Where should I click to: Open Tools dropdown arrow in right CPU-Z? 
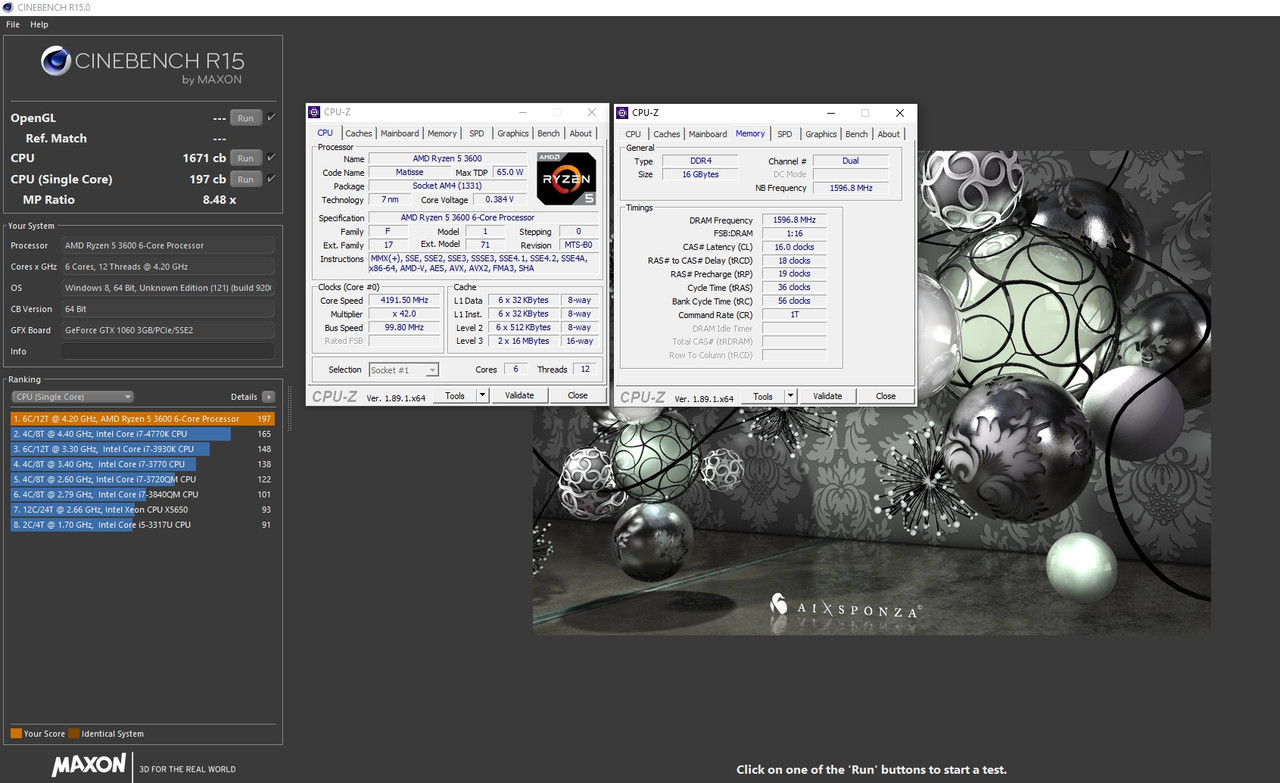click(790, 396)
